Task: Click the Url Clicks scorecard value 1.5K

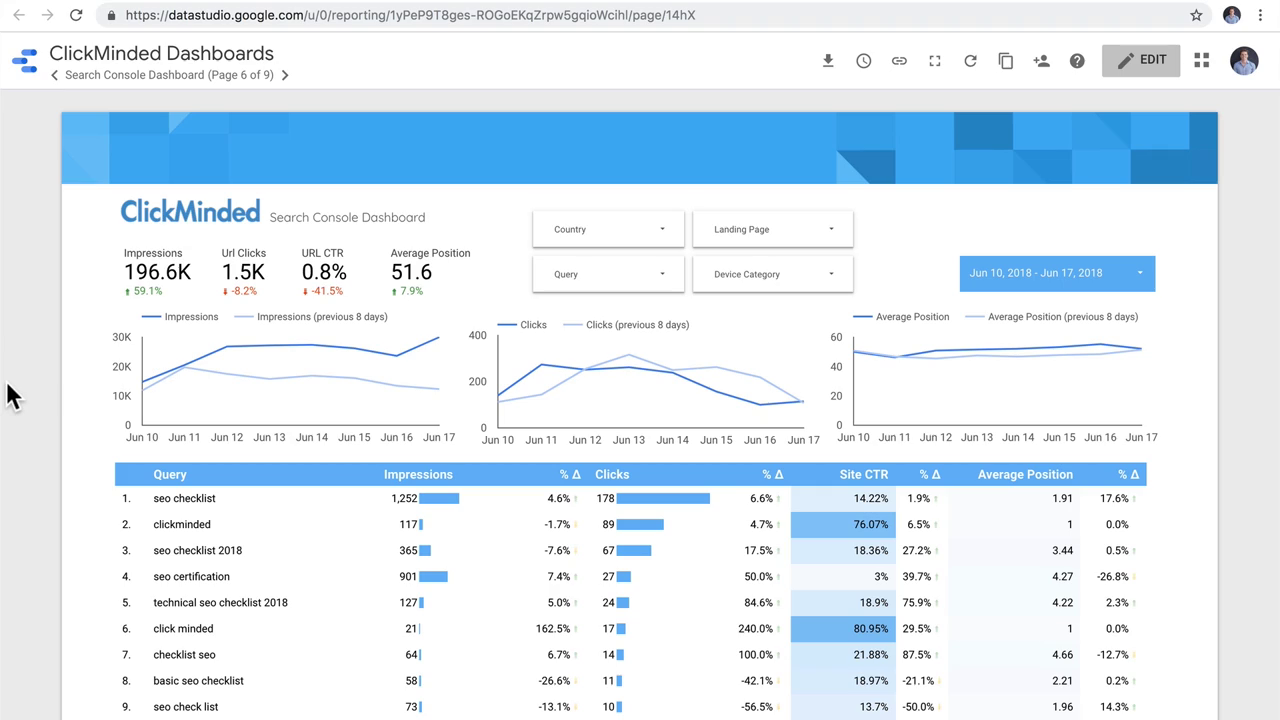Action: click(243, 272)
